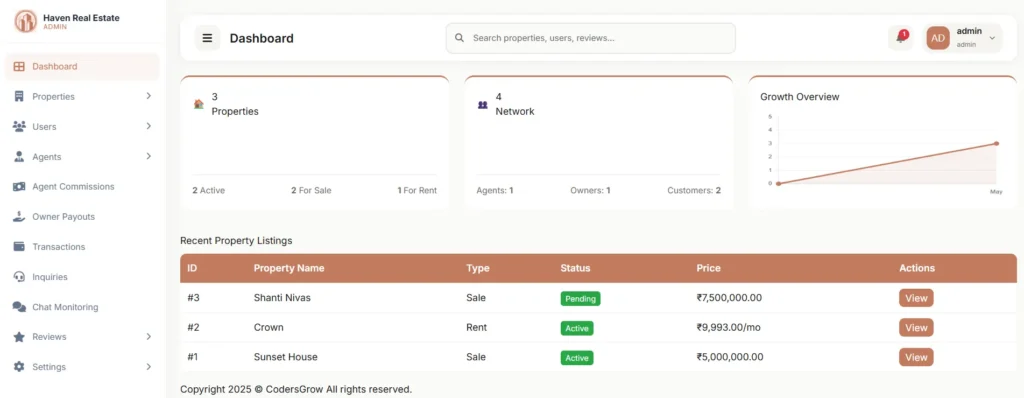
Task: Click the Growth Overview chart title
Action: click(x=799, y=97)
